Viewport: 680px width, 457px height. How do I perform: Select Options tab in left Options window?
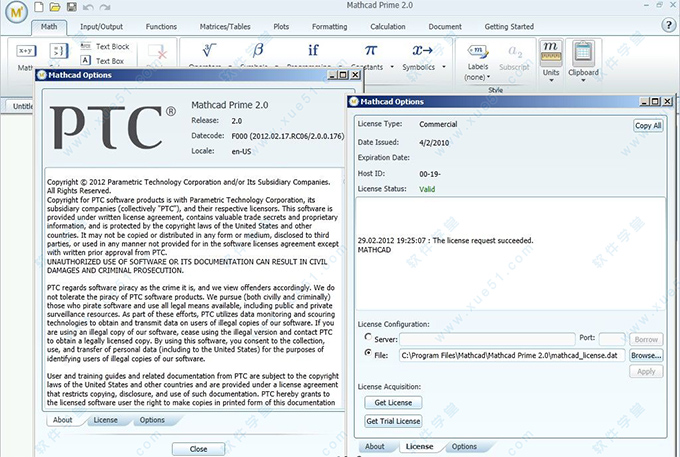pos(152,420)
